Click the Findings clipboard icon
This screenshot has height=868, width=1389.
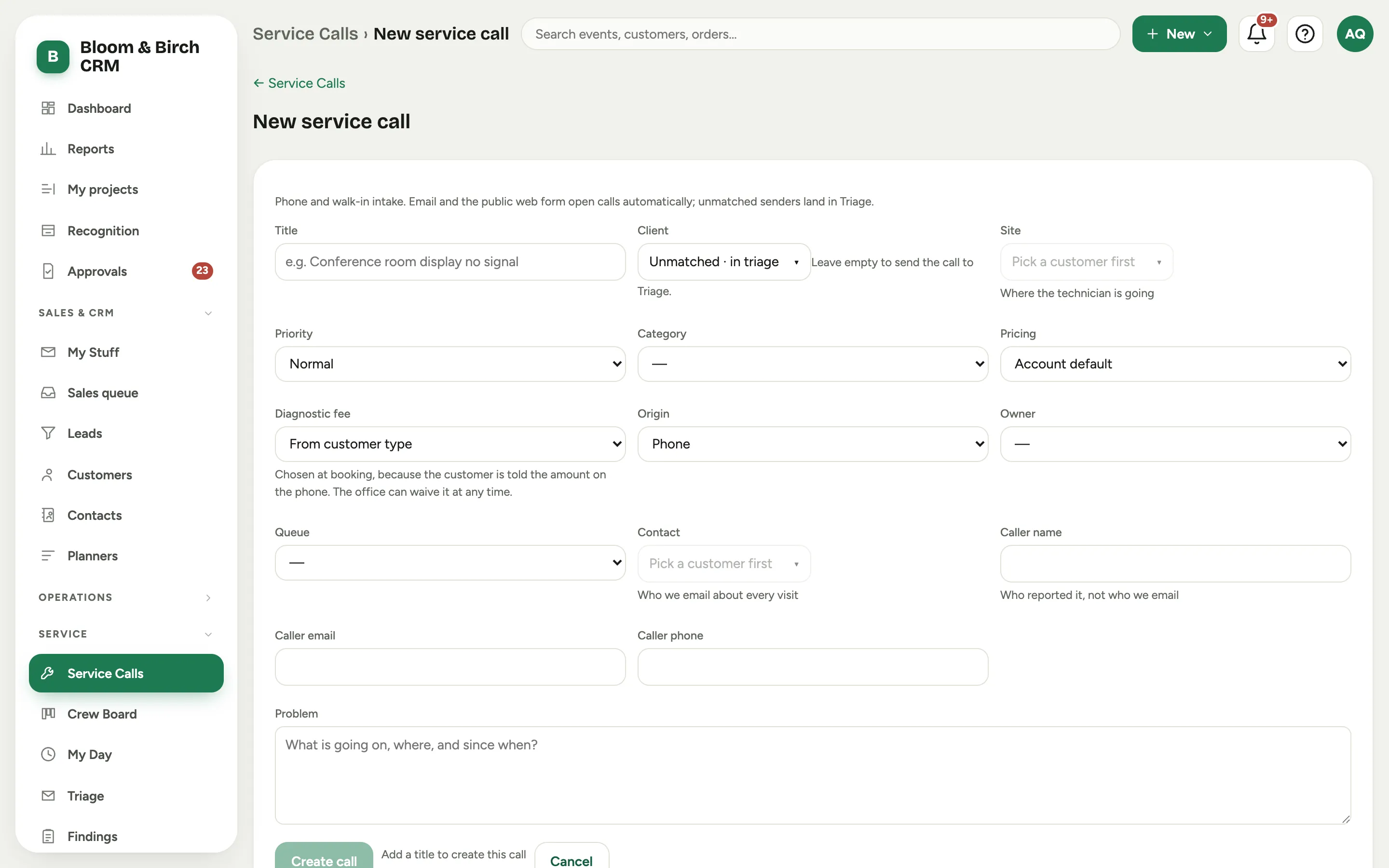point(48,837)
